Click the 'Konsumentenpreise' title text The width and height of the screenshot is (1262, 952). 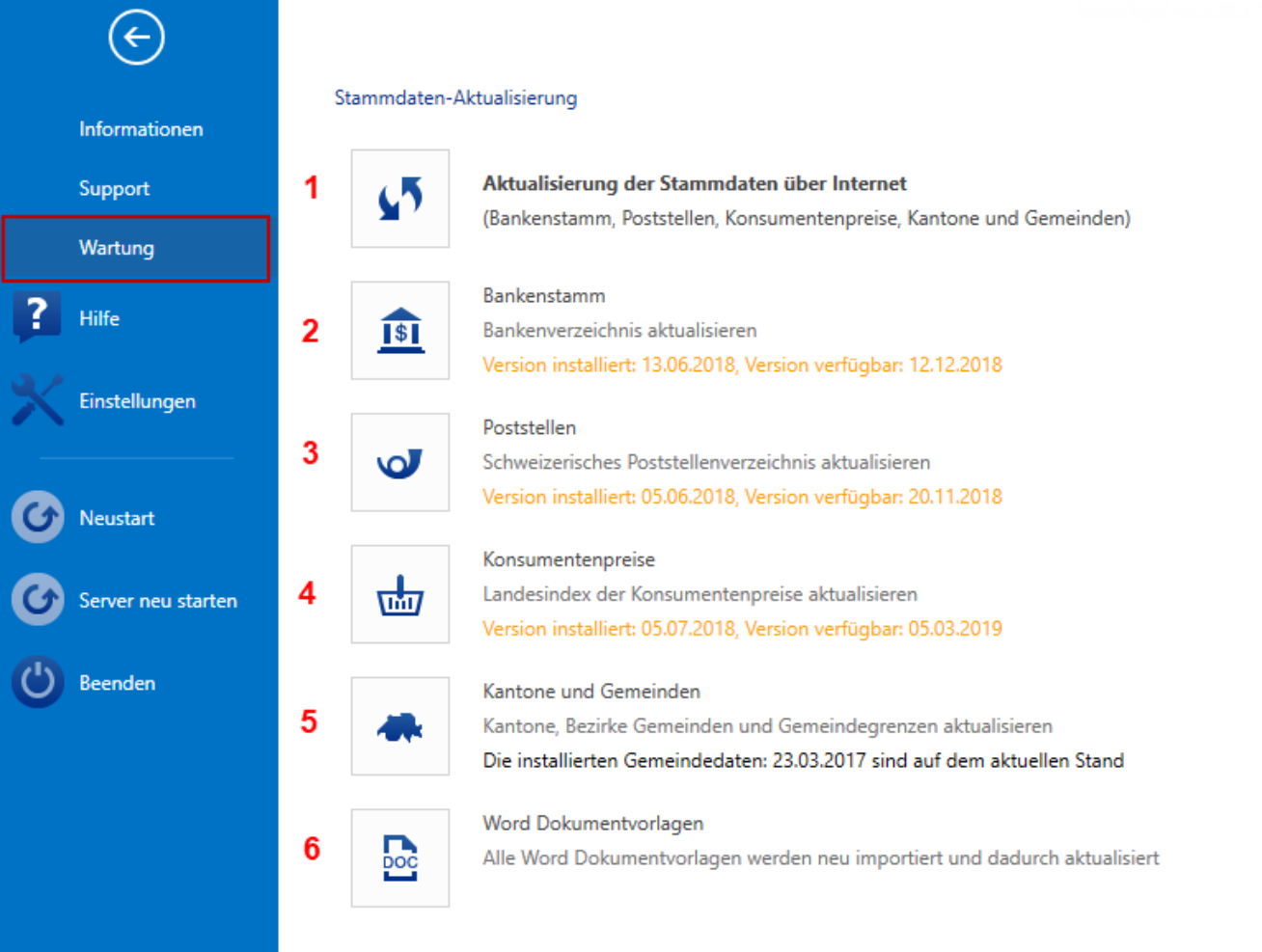[x=569, y=559]
